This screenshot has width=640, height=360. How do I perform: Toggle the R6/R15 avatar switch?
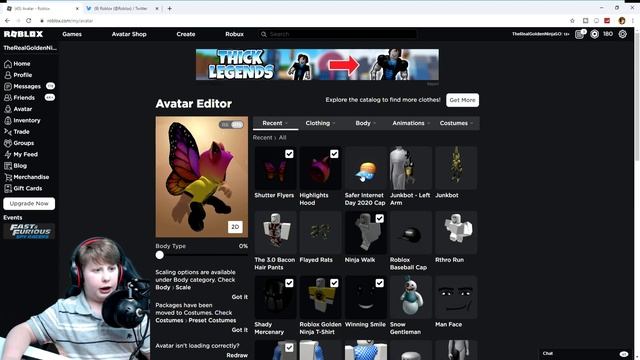[231, 124]
